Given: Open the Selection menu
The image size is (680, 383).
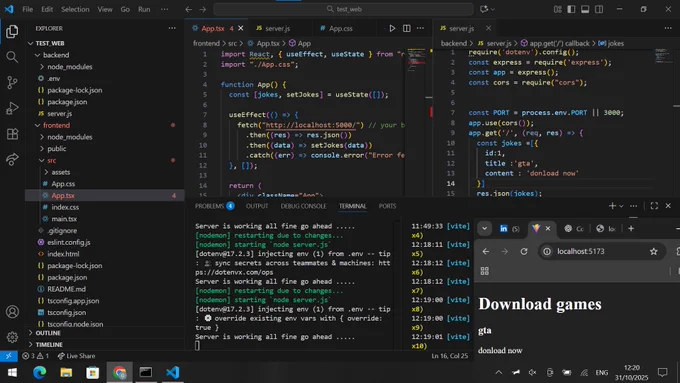Looking at the screenshot, I should tap(75, 9).
